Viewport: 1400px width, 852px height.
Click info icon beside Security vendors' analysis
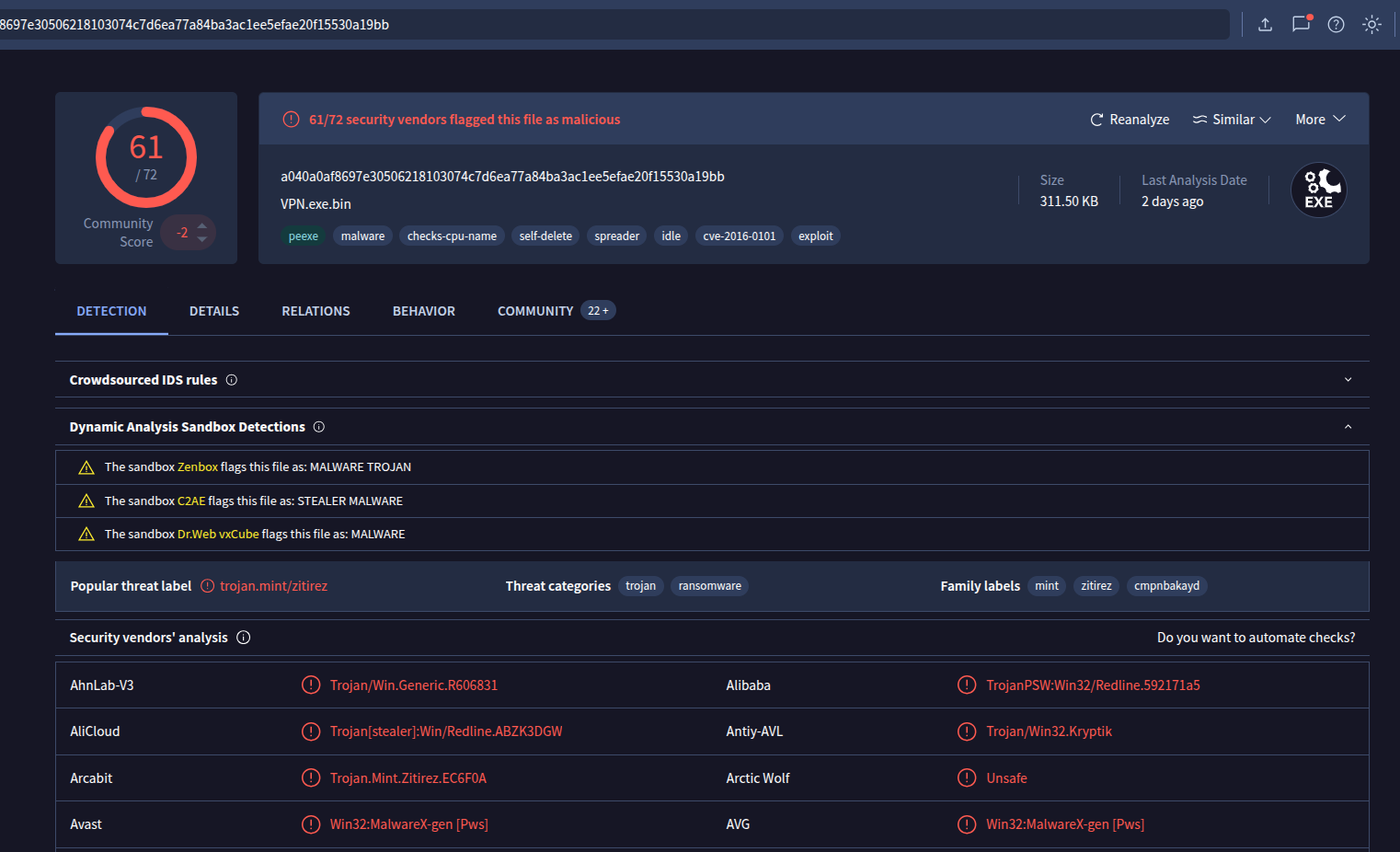coord(244,638)
